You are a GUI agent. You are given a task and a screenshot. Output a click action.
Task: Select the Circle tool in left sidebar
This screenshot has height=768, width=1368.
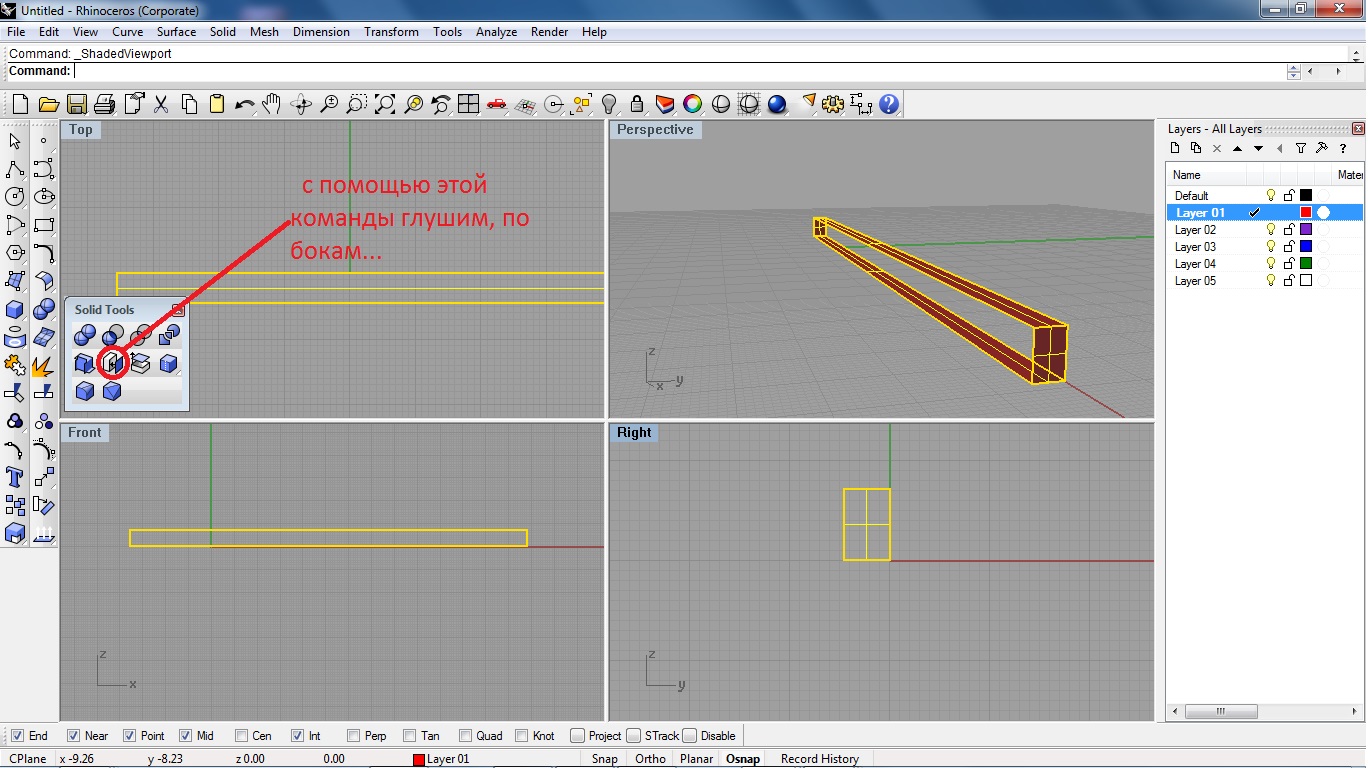tap(15, 197)
